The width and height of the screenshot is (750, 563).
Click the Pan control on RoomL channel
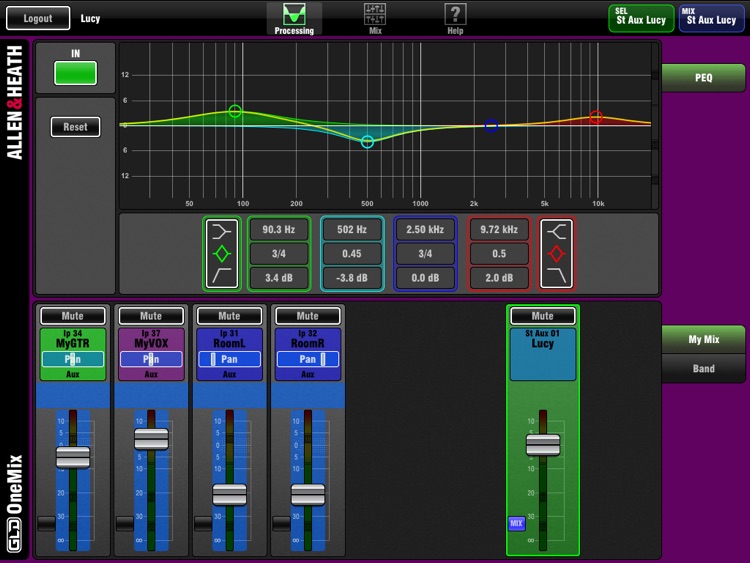(x=229, y=359)
